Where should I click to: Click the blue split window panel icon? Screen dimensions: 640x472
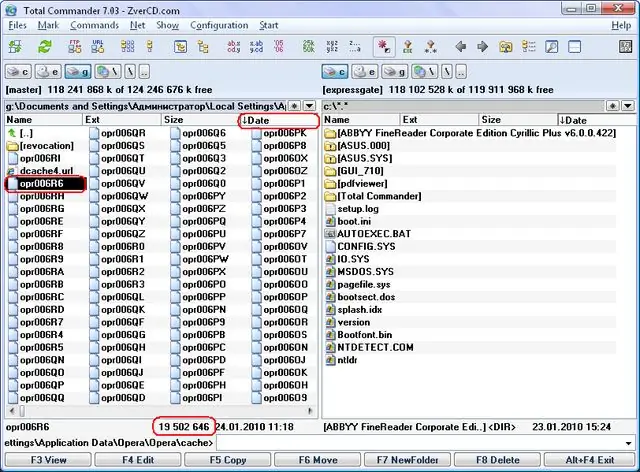click(x=575, y=47)
